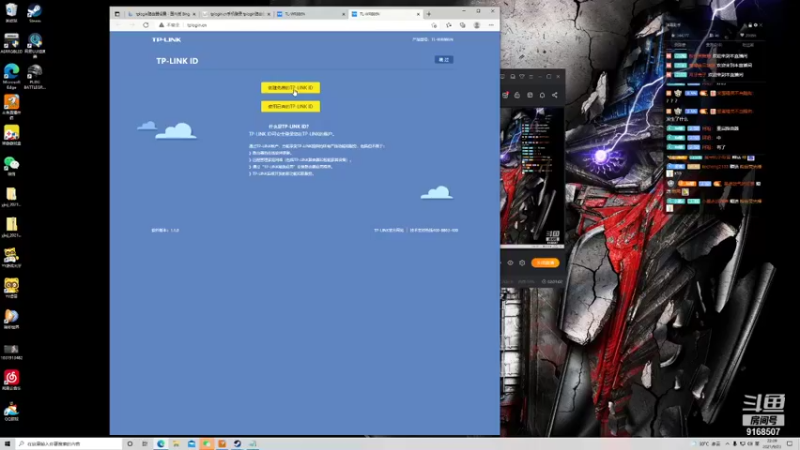
Task: Click the browser back arrow
Action: click(118, 25)
